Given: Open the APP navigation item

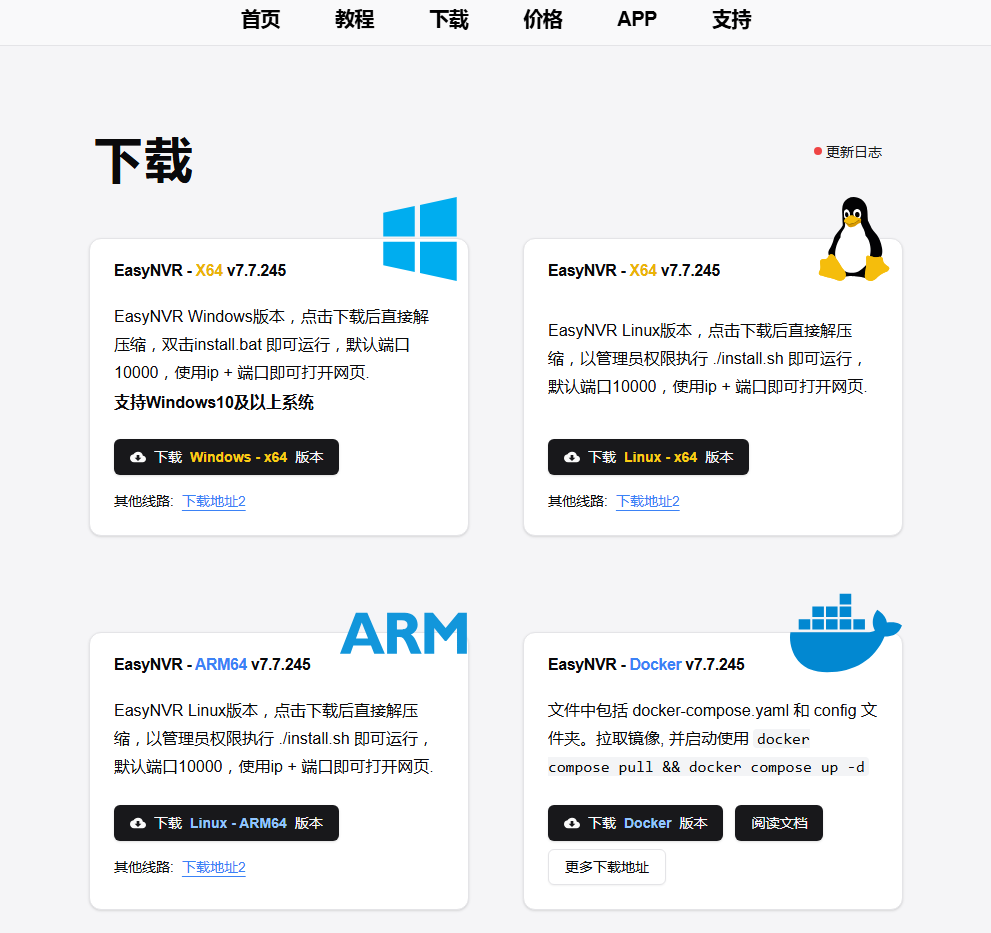Looking at the screenshot, I should 637,20.
